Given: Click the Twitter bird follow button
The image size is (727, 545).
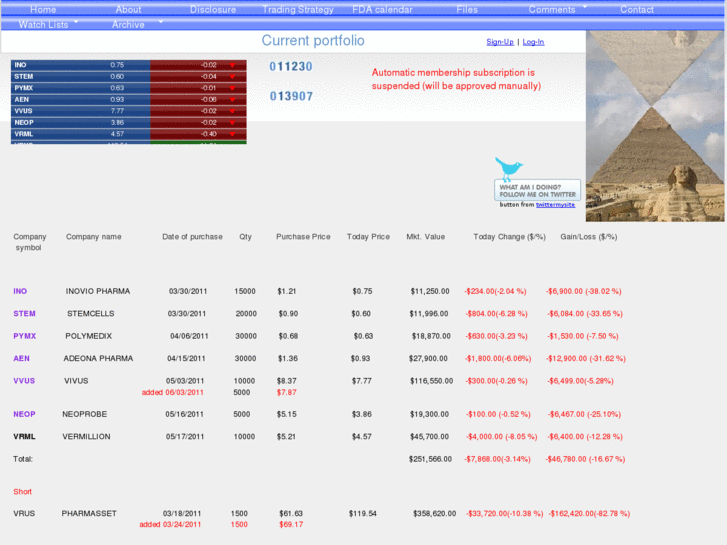Looking at the screenshot, I should pyautogui.click(x=537, y=180).
